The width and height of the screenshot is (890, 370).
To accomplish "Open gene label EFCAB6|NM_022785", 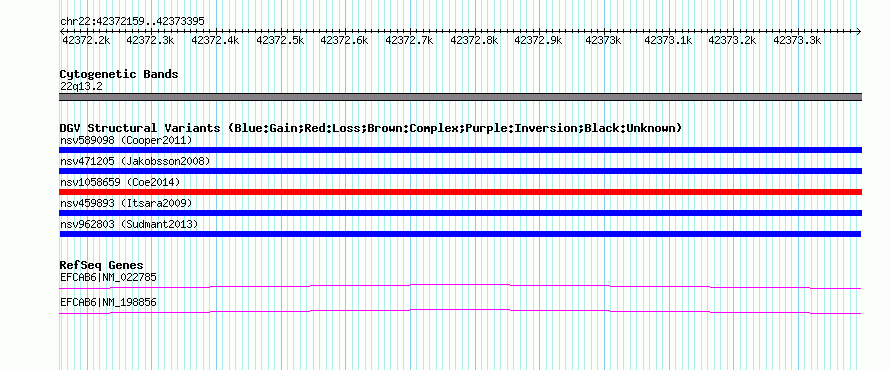I will [x=108, y=278].
